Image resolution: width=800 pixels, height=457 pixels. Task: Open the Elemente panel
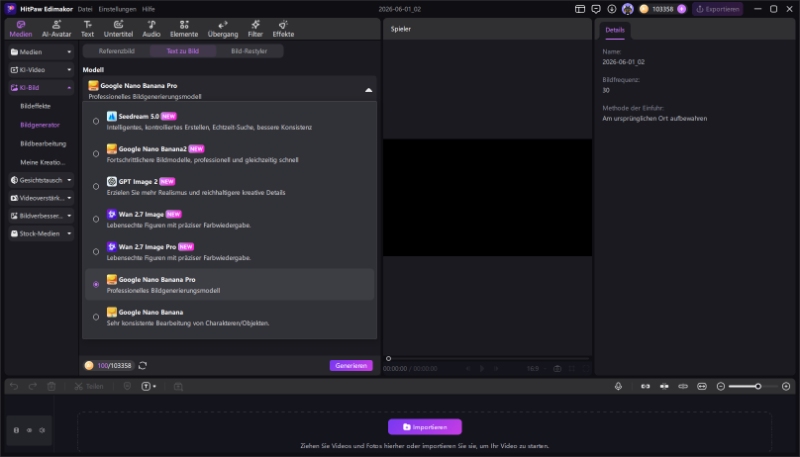[x=184, y=29]
